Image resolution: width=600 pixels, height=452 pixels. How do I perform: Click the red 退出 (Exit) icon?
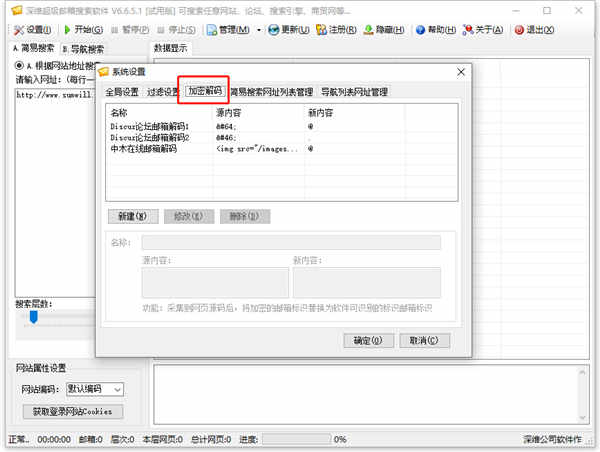click(519, 29)
